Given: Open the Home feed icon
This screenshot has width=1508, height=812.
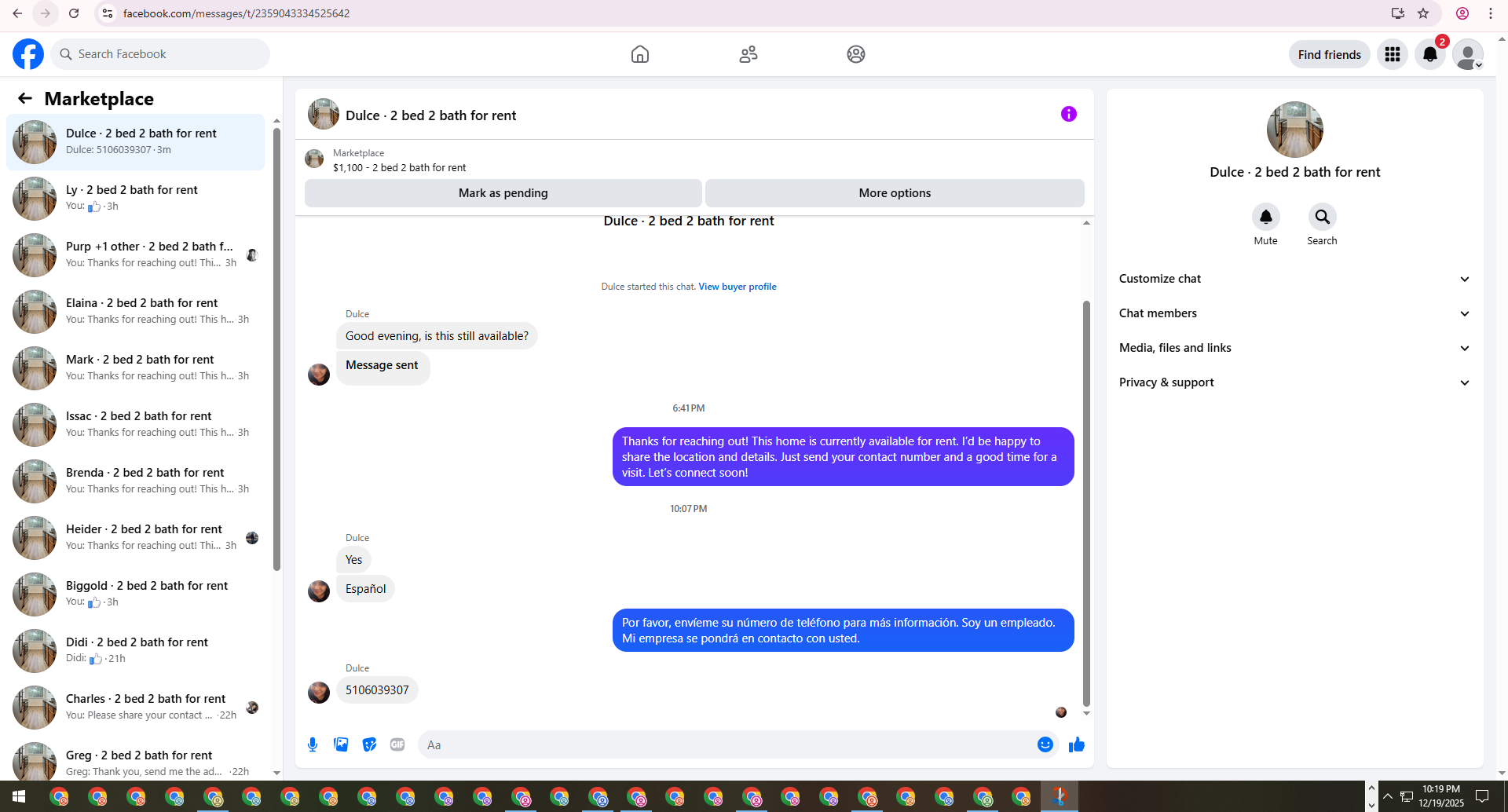Looking at the screenshot, I should [x=640, y=54].
